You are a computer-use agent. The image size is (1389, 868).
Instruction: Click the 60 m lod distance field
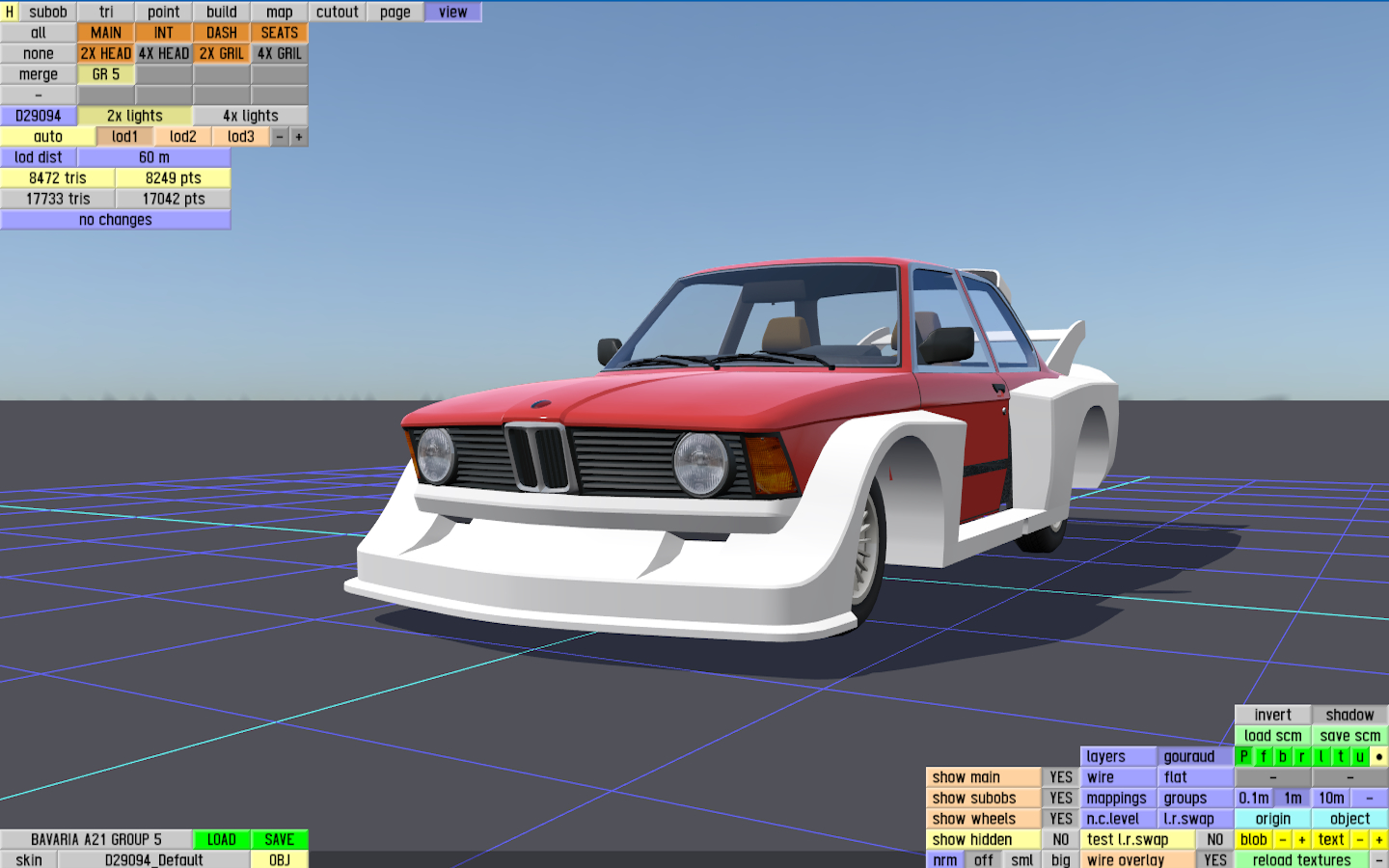pos(154,157)
